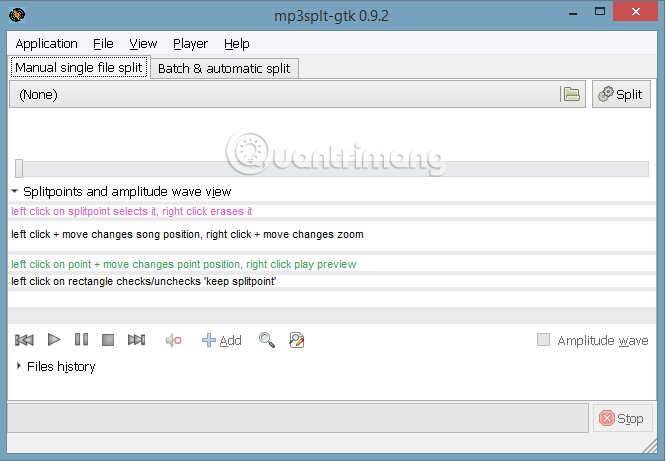Open the Player menu
The height and width of the screenshot is (461, 666).
pyautogui.click(x=190, y=44)
